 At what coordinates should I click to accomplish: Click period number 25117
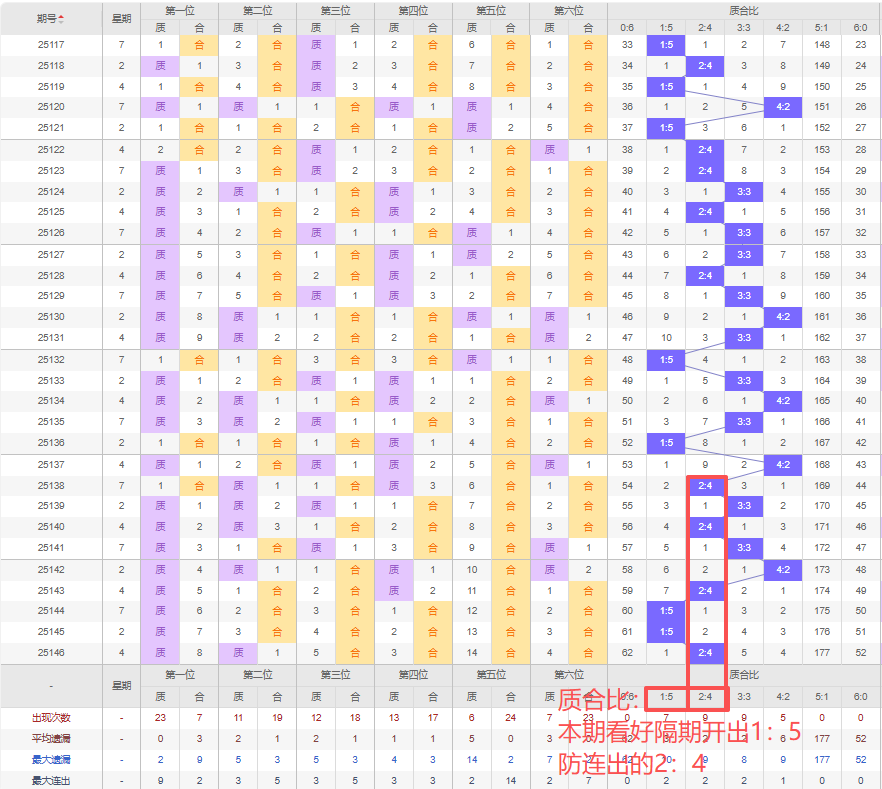coord(51,45)
